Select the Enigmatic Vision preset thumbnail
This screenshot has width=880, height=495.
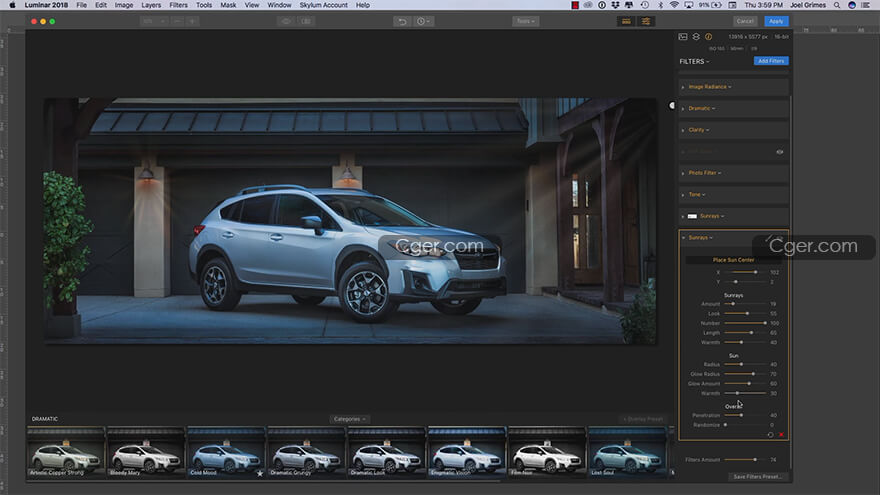466,452
